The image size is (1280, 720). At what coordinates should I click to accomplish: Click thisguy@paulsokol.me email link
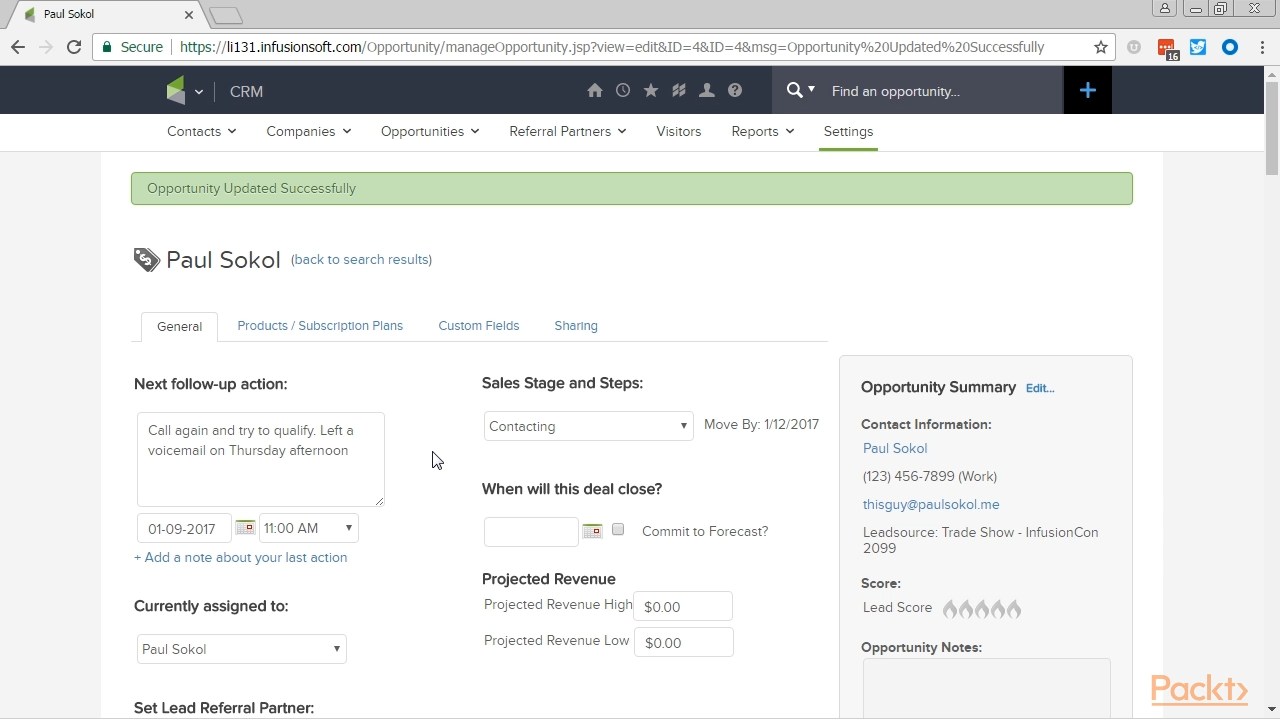point(931,504)
